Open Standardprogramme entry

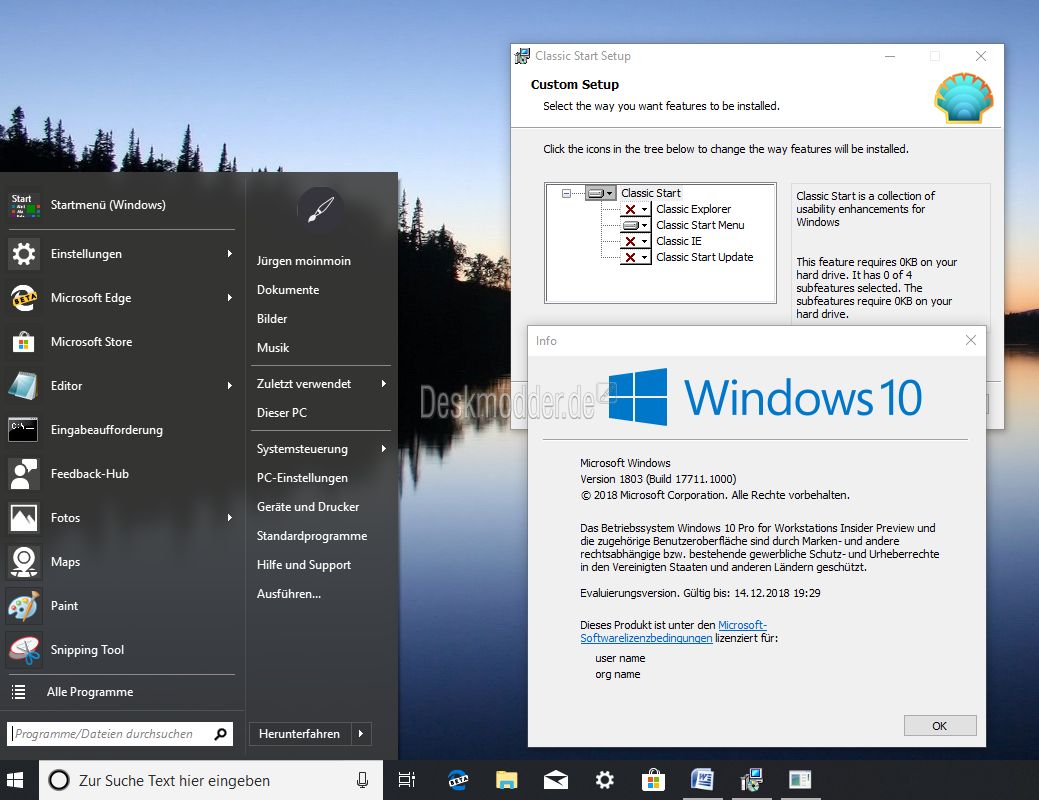point(311,536)
